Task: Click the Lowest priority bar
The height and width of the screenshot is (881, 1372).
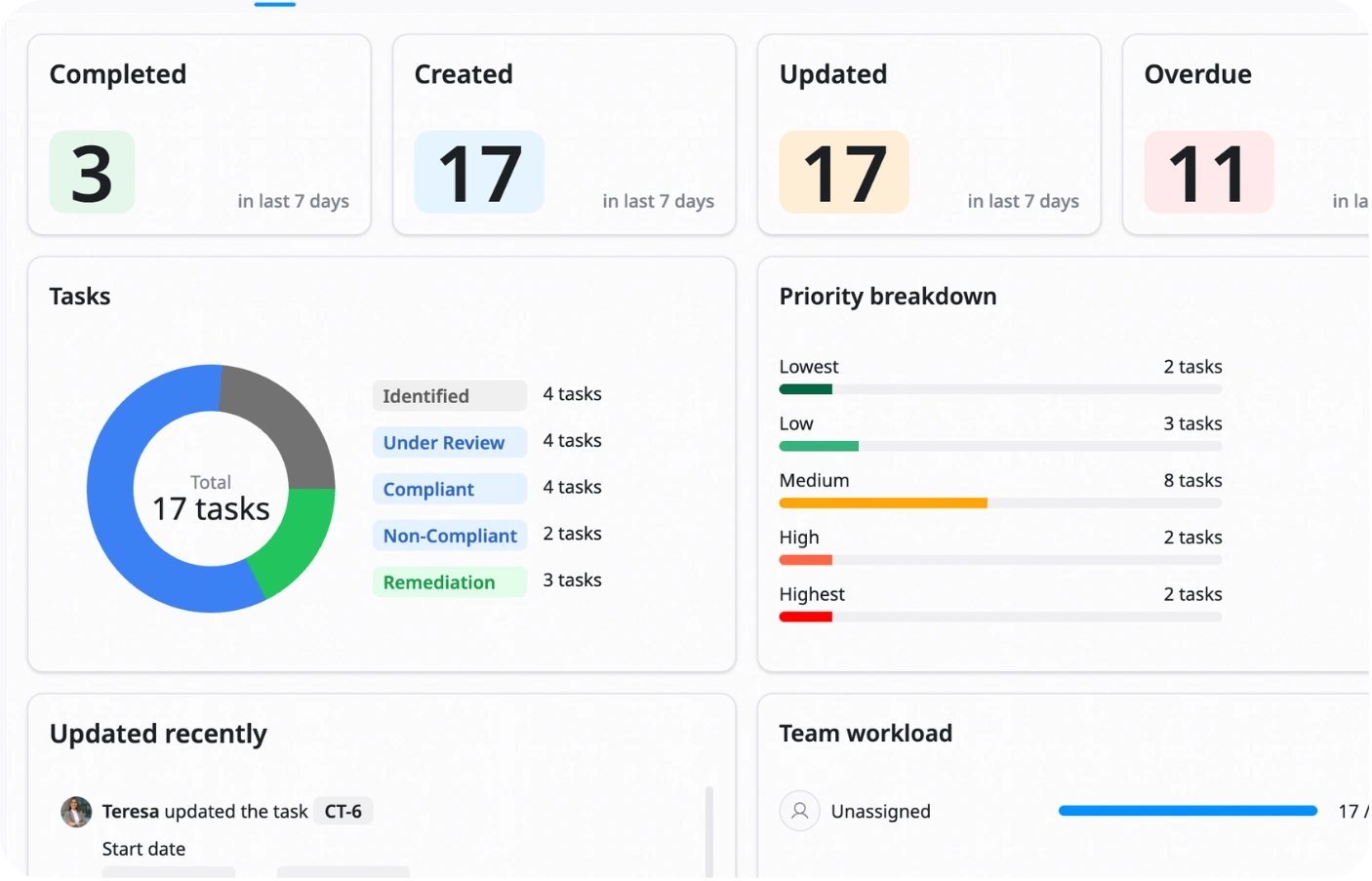Action: click(x=1000, y=389)
